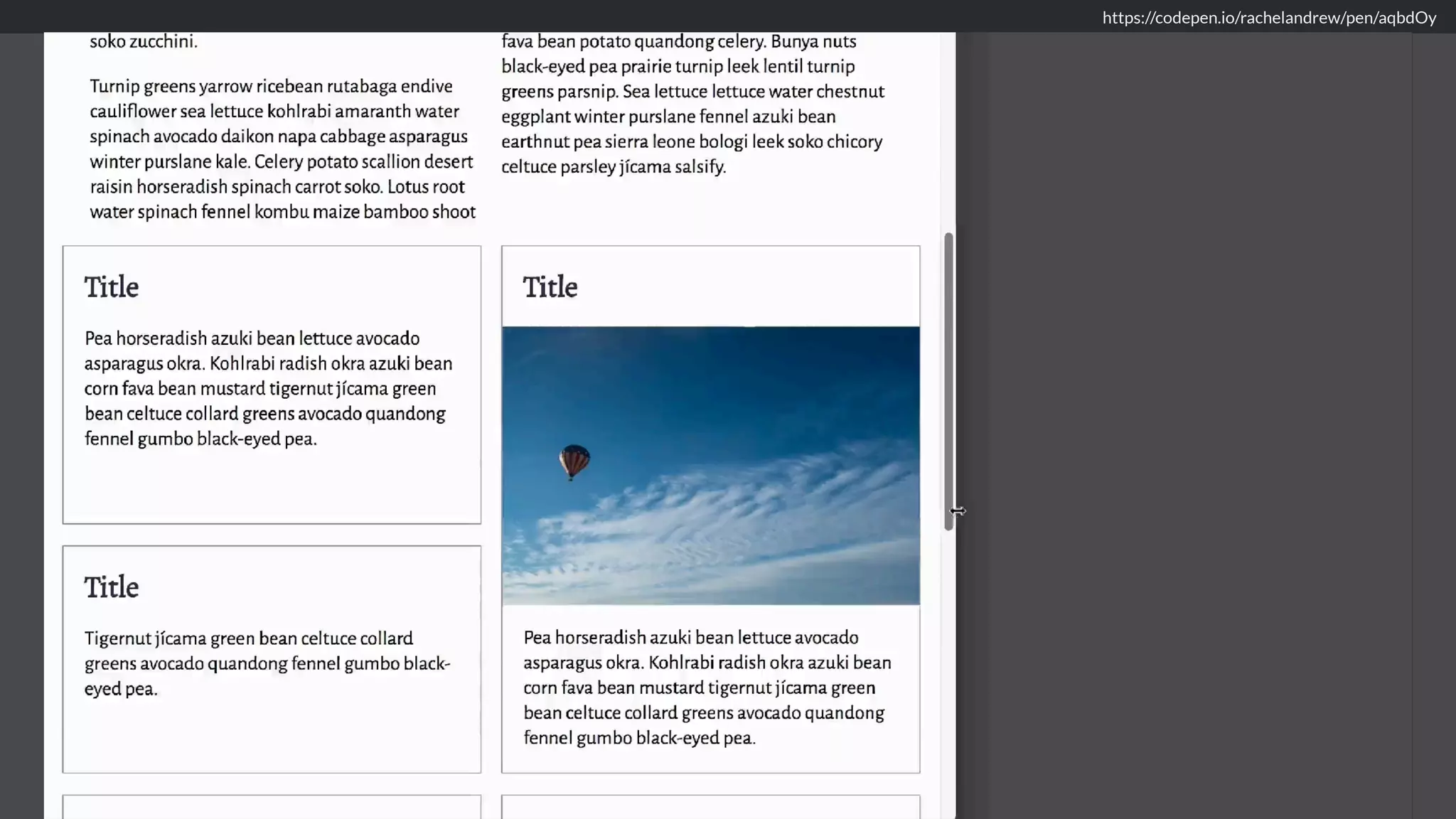Screen dimensions: 1456x819
Task: Click the partially visible bottom-left card
Action: (272, 807)
